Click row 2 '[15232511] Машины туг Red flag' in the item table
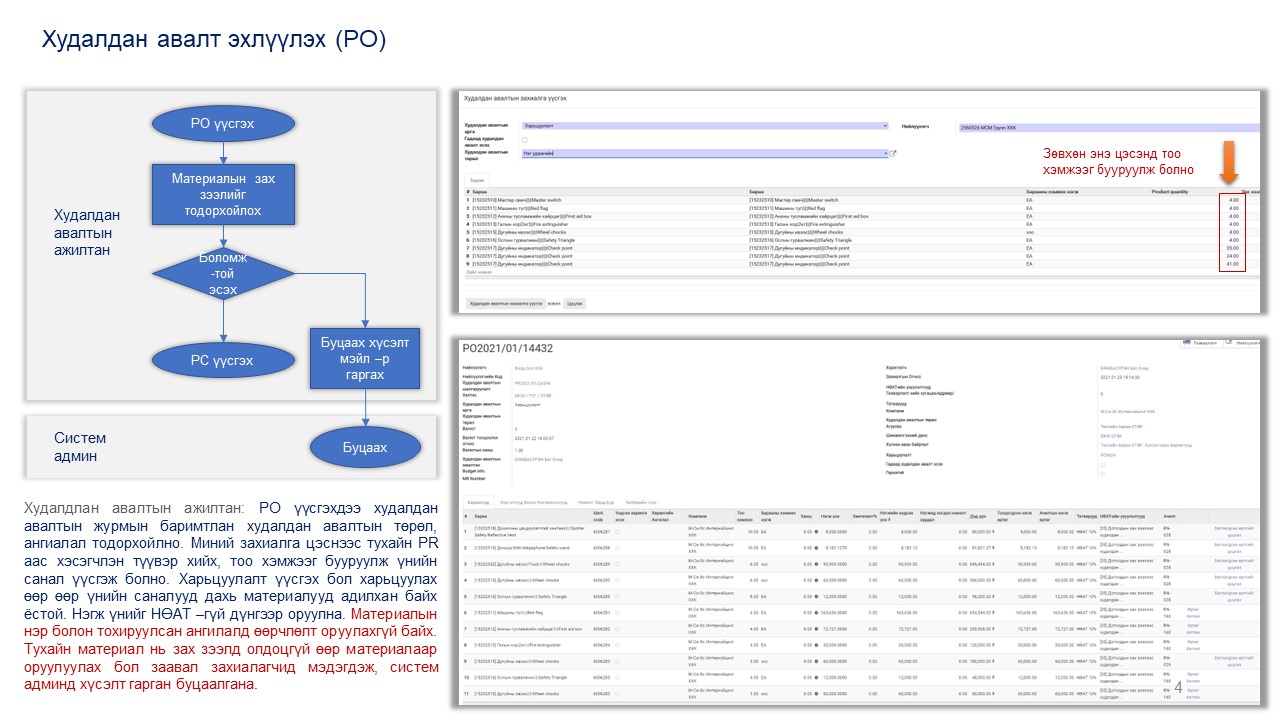 click(x=860, y=208)
